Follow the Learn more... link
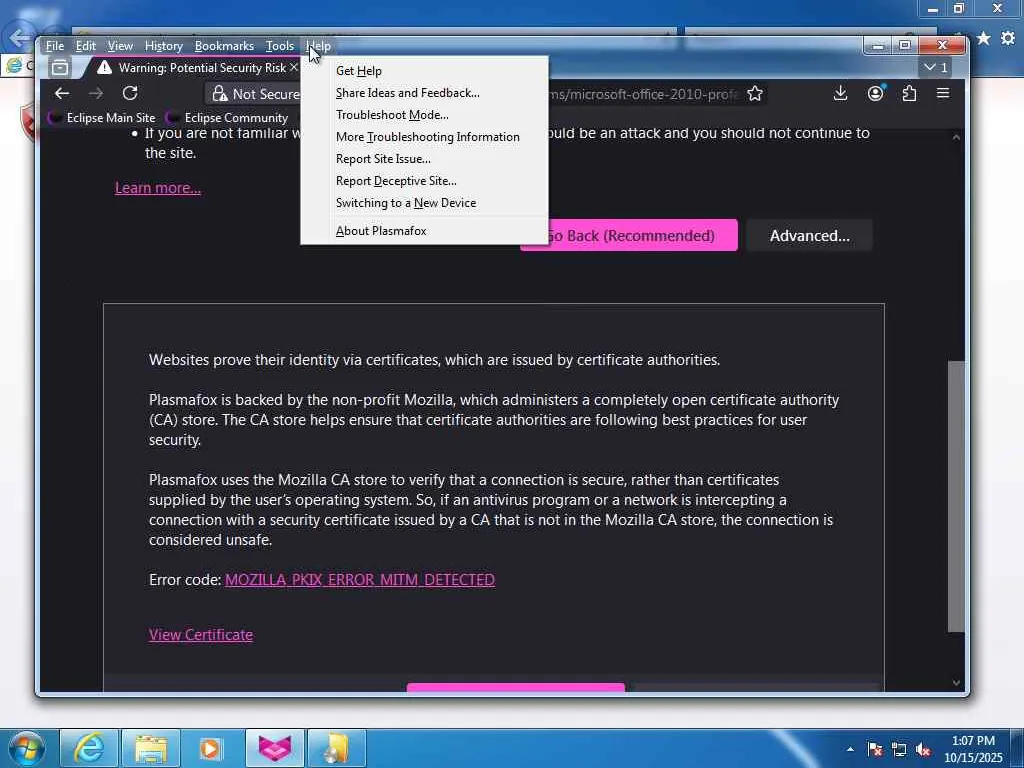Screen dimensions: 1024x768 click(x=158, y=188)
